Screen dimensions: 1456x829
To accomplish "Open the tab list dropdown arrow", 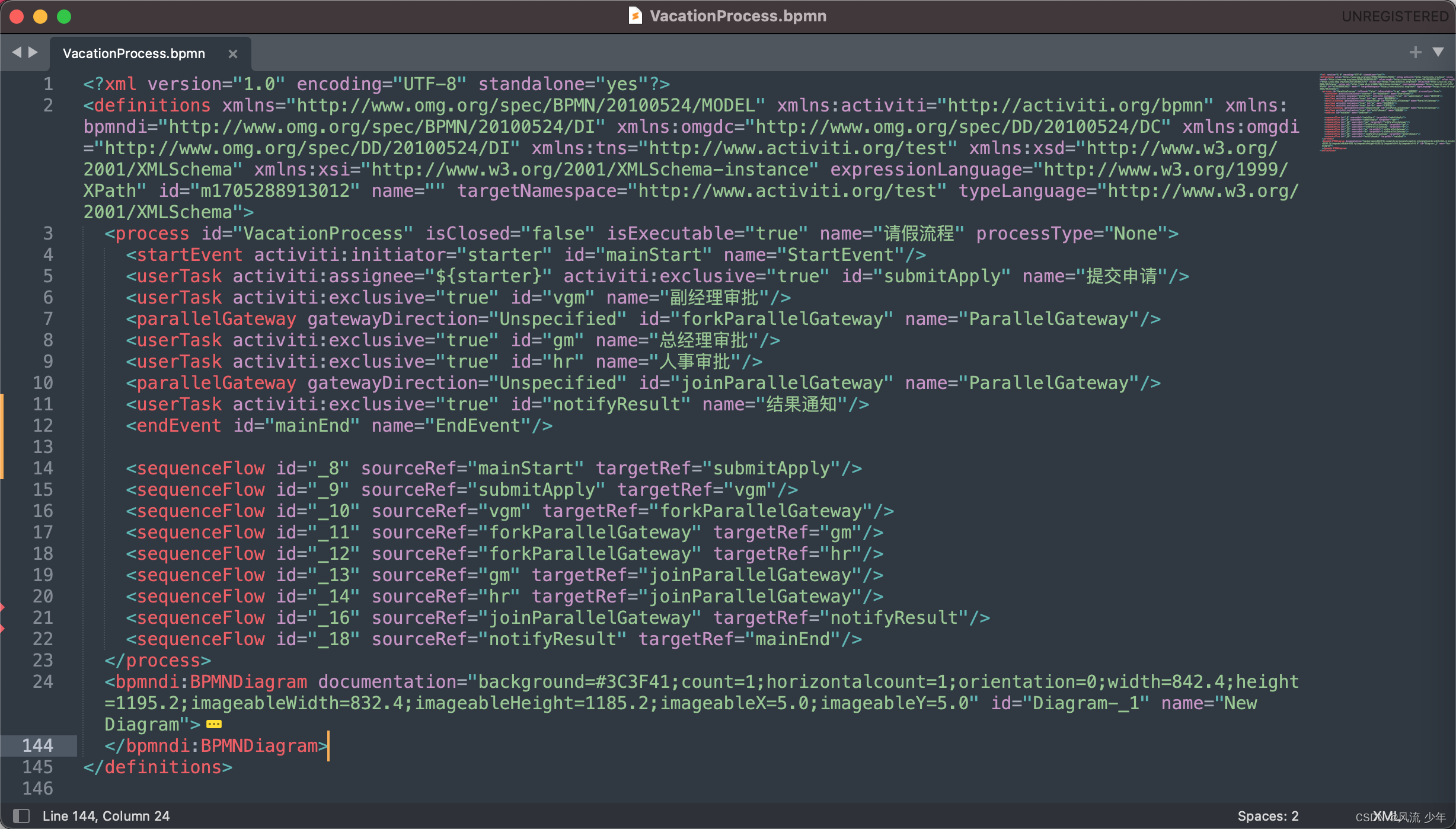I will 1438,52.
